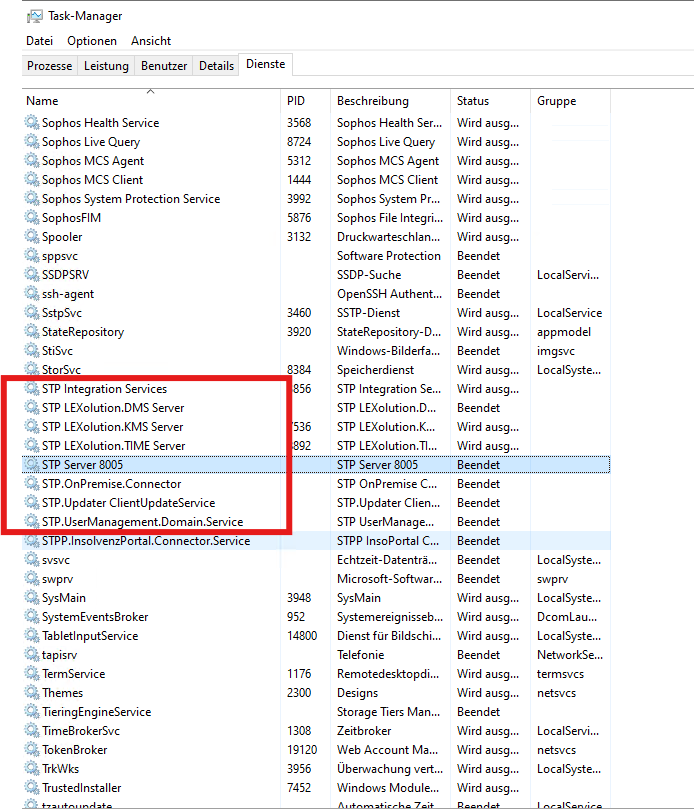Click the gear icon of Sophos MCS Client
This screenshot has width=694, height=811.
(32, 179)
